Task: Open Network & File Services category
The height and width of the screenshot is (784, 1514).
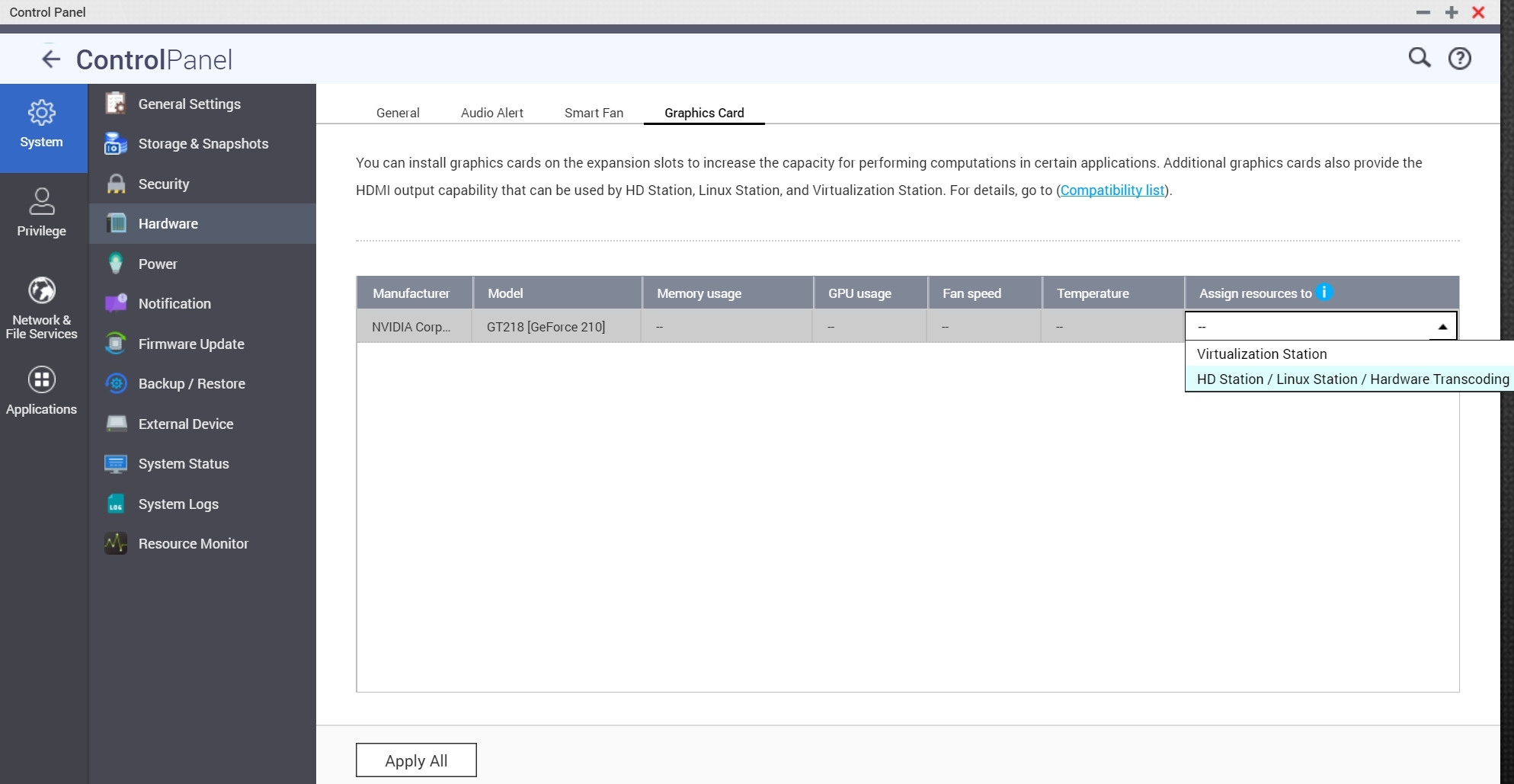Action: [42, 308]
